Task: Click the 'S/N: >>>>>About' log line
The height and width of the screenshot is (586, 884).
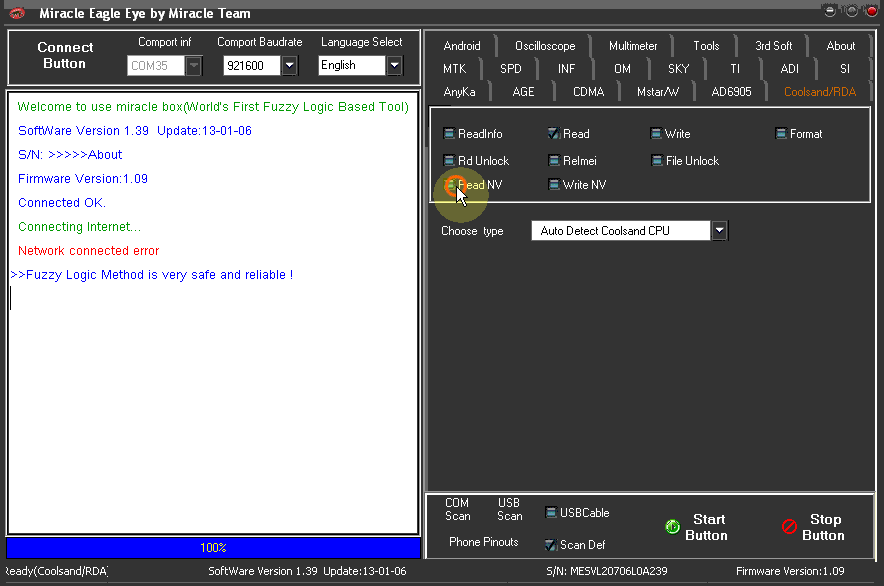Action: pyautogui.click(x=70, y=155)
